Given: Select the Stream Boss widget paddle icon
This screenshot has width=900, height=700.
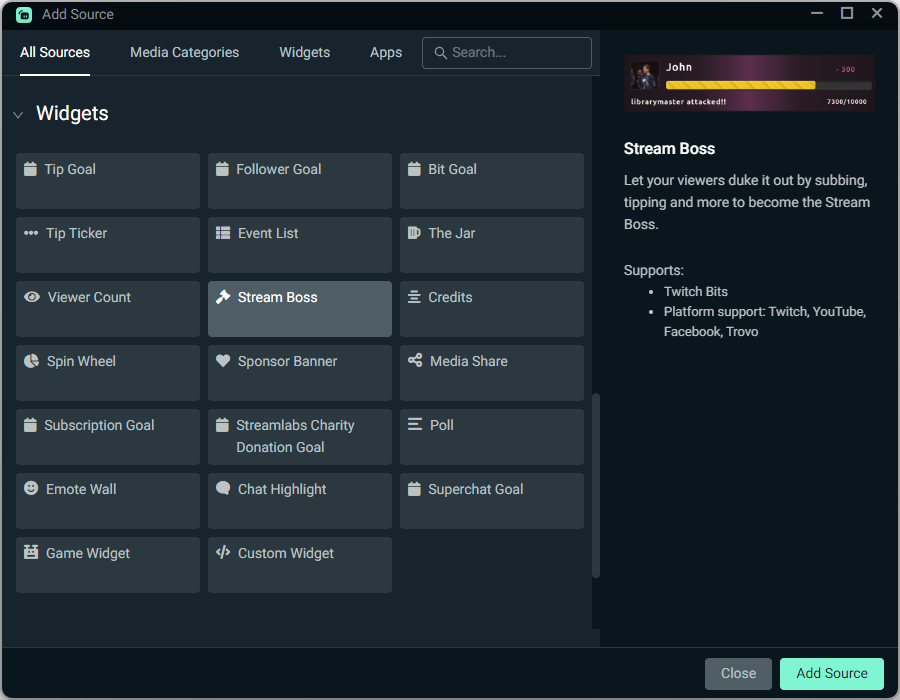Looking at the screenshot, I should click(223, 296).
